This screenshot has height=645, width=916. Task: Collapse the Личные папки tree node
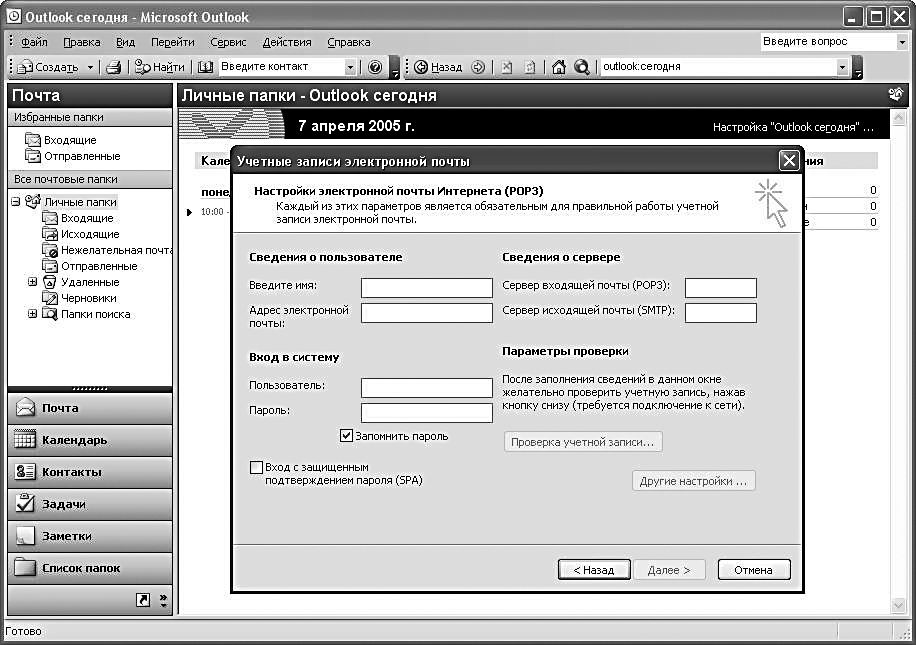[x=16, y=202]
